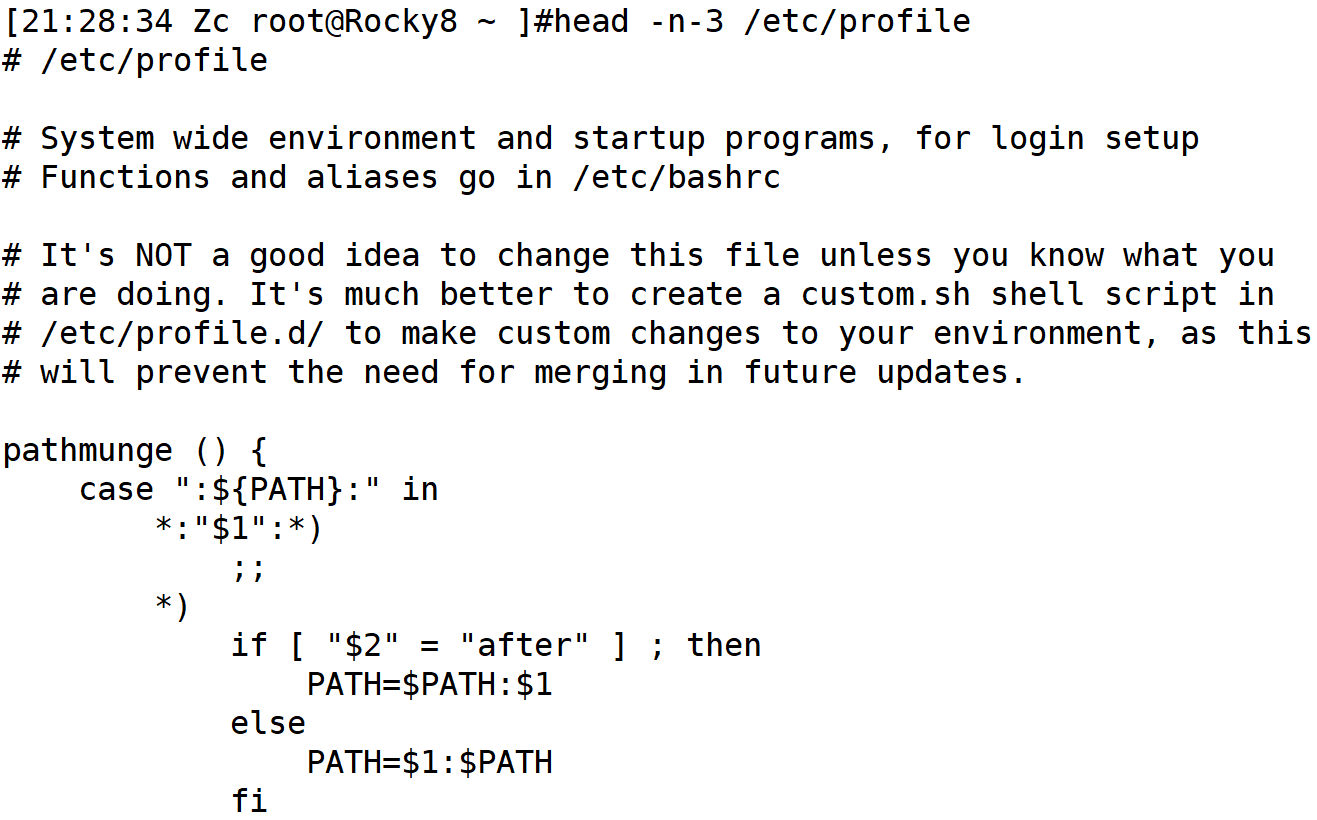Image resolution: width=1317 pixels, height=820 pixels.
Task: Click the double semicolon ';;' line
Action: [x=249, y=568]
